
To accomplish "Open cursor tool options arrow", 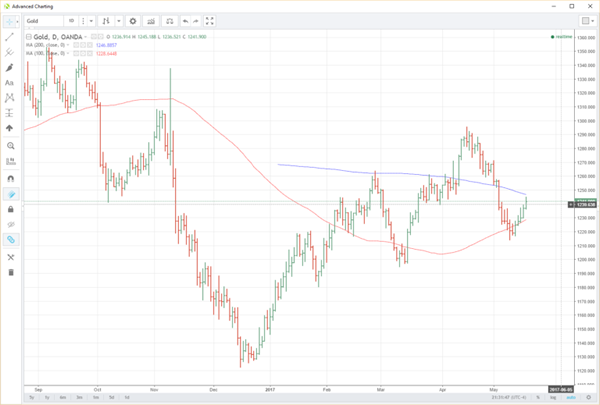I will pos(17,21).
